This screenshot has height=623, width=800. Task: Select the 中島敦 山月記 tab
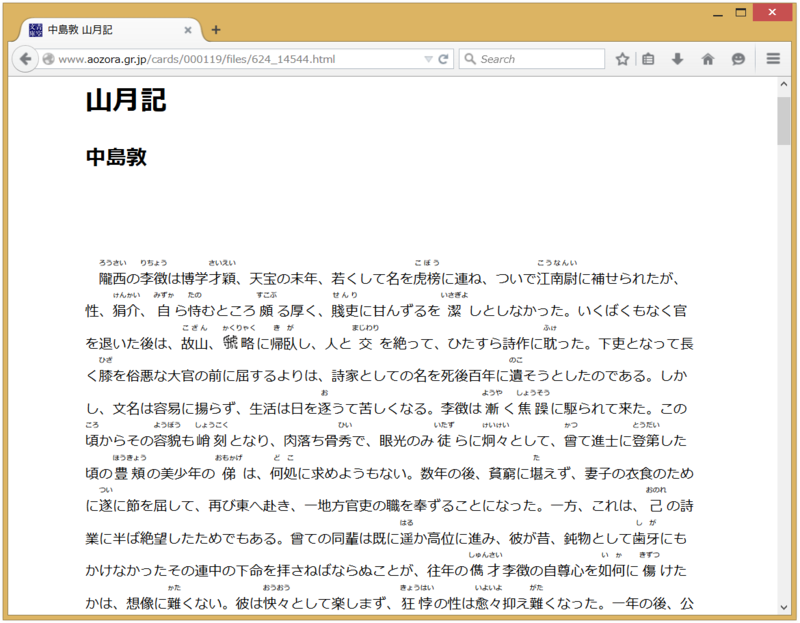click(x=110, y=30)
